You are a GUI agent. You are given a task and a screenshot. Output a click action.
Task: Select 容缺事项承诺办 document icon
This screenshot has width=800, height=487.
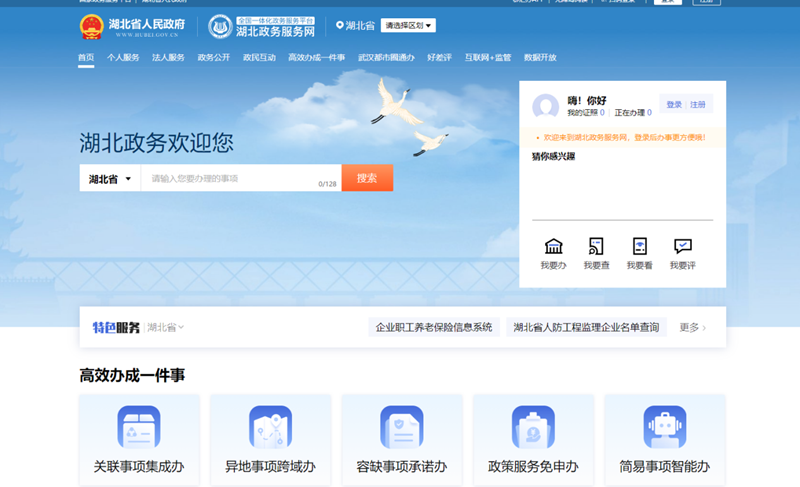(x=401, y=427)
